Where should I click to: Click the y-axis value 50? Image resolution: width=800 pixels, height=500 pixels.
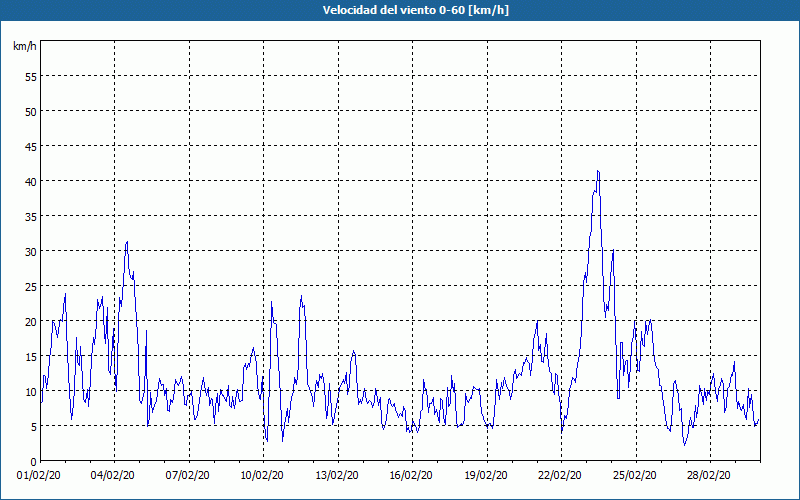point(31,112)
